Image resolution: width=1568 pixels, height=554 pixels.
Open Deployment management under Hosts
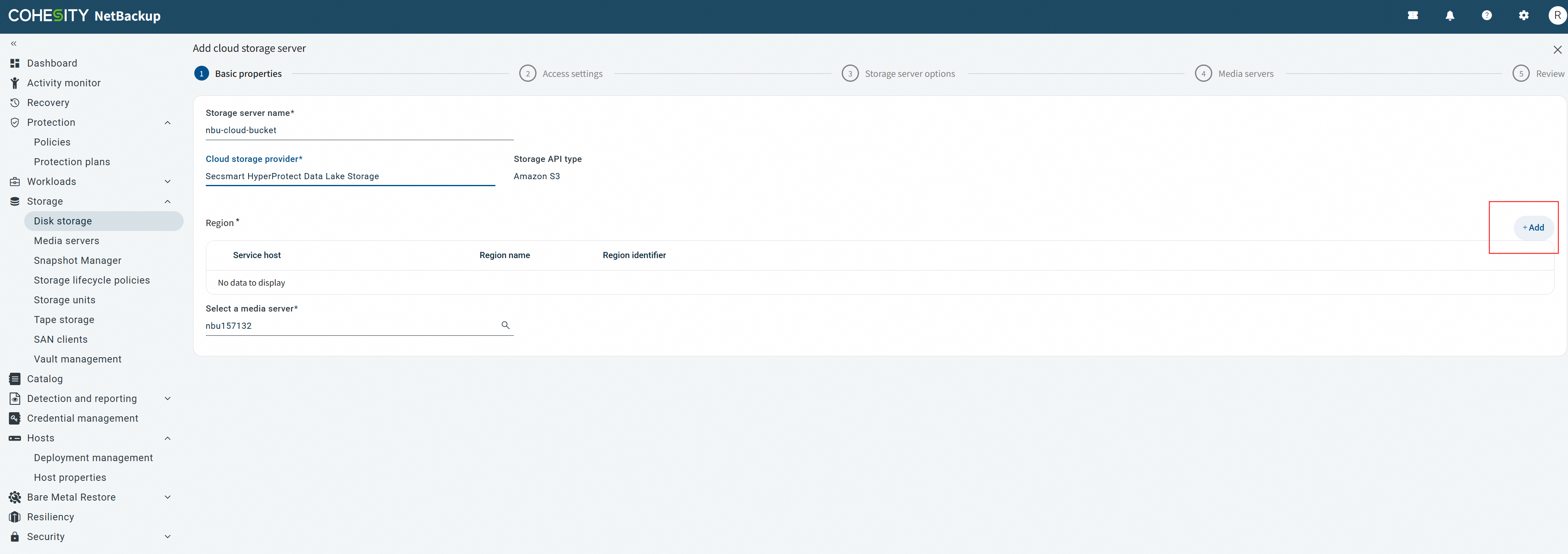[94, 458]
